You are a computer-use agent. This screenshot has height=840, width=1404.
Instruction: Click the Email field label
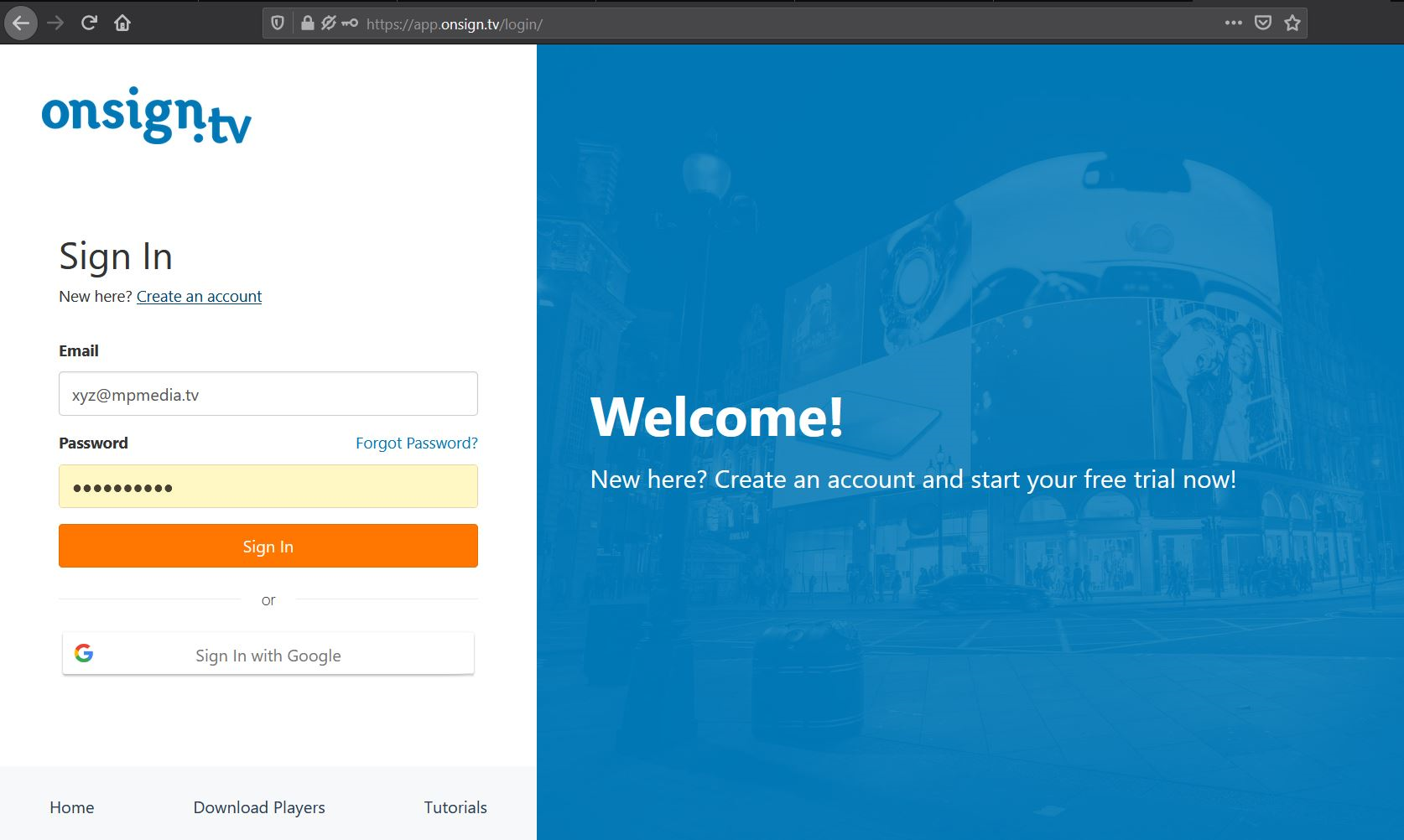(79, 351)
